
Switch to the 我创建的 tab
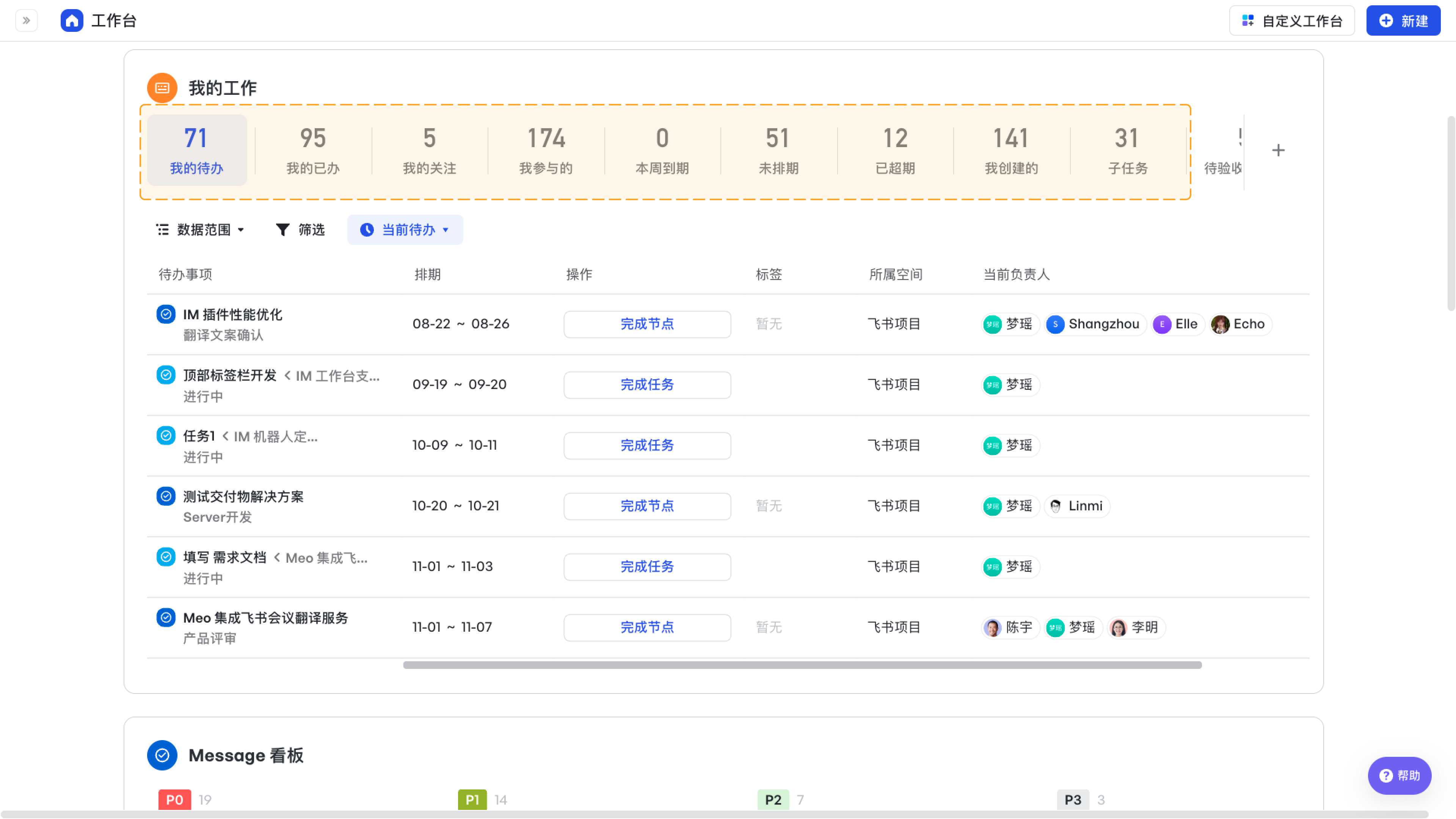click(1011, 150)
